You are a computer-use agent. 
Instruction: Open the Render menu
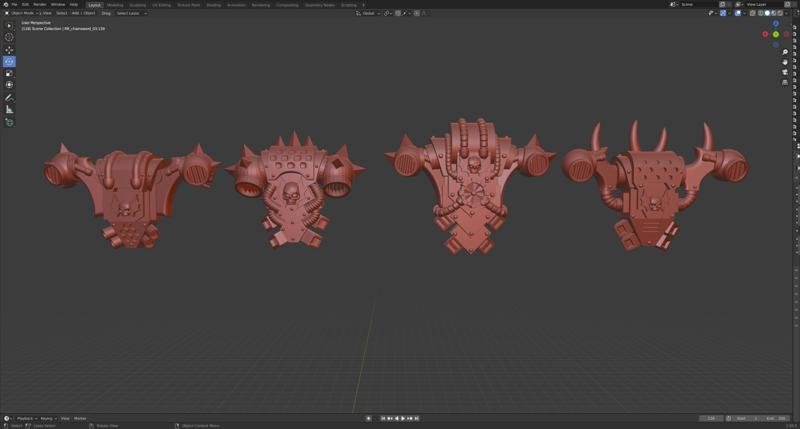pos(40,5)
